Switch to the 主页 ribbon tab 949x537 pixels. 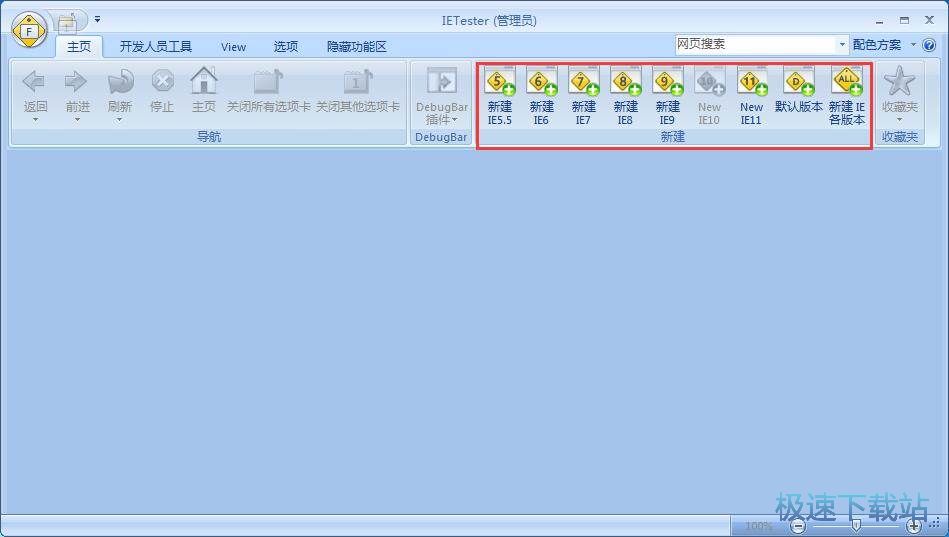point(79,47)
